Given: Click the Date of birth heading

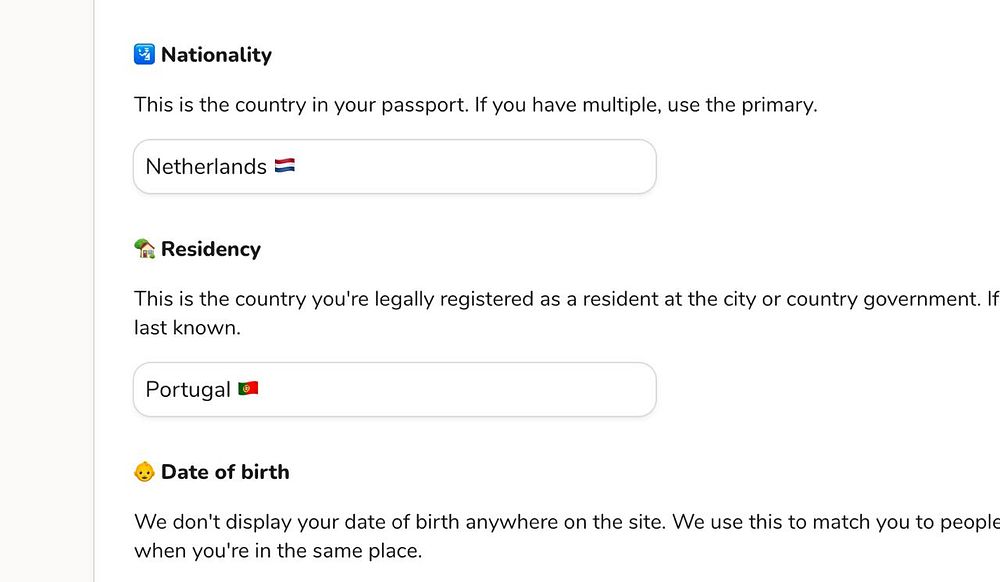Looking at the screenshot, I should (225, 472).
